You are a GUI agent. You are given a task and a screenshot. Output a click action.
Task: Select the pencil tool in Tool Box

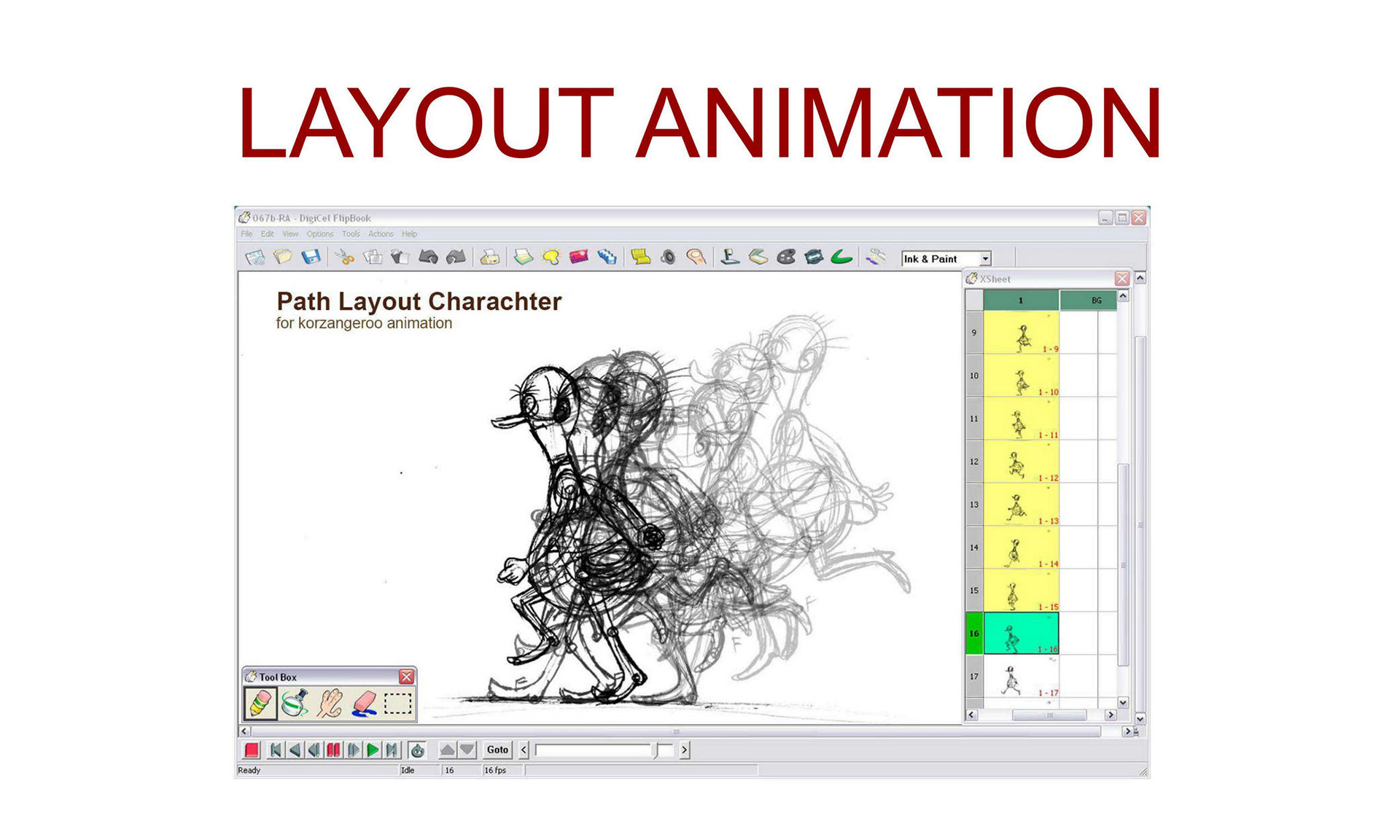(x=260, y=704)
